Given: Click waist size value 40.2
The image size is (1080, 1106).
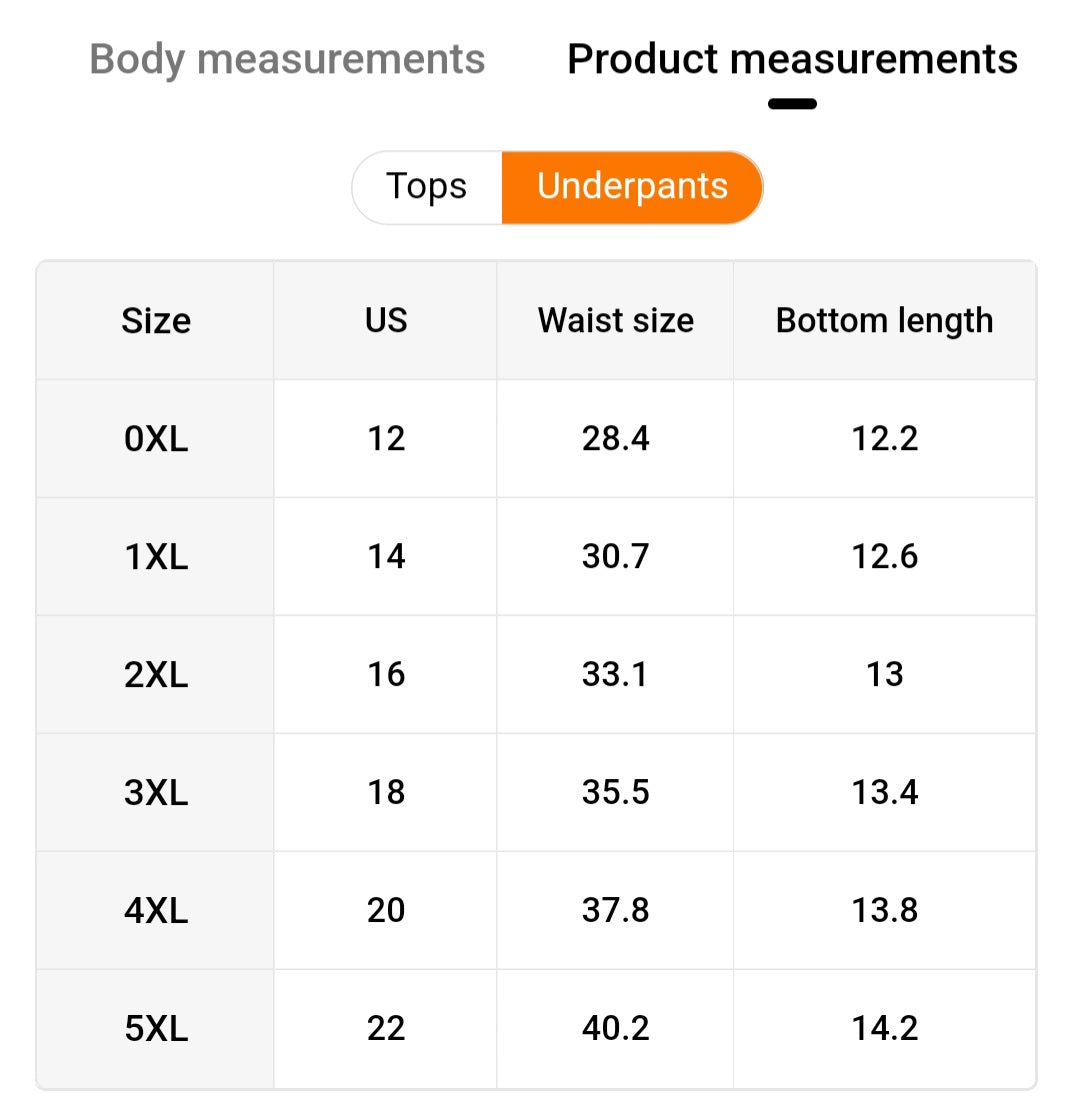Looking at the screenshot, I should tap(615, 1029).
